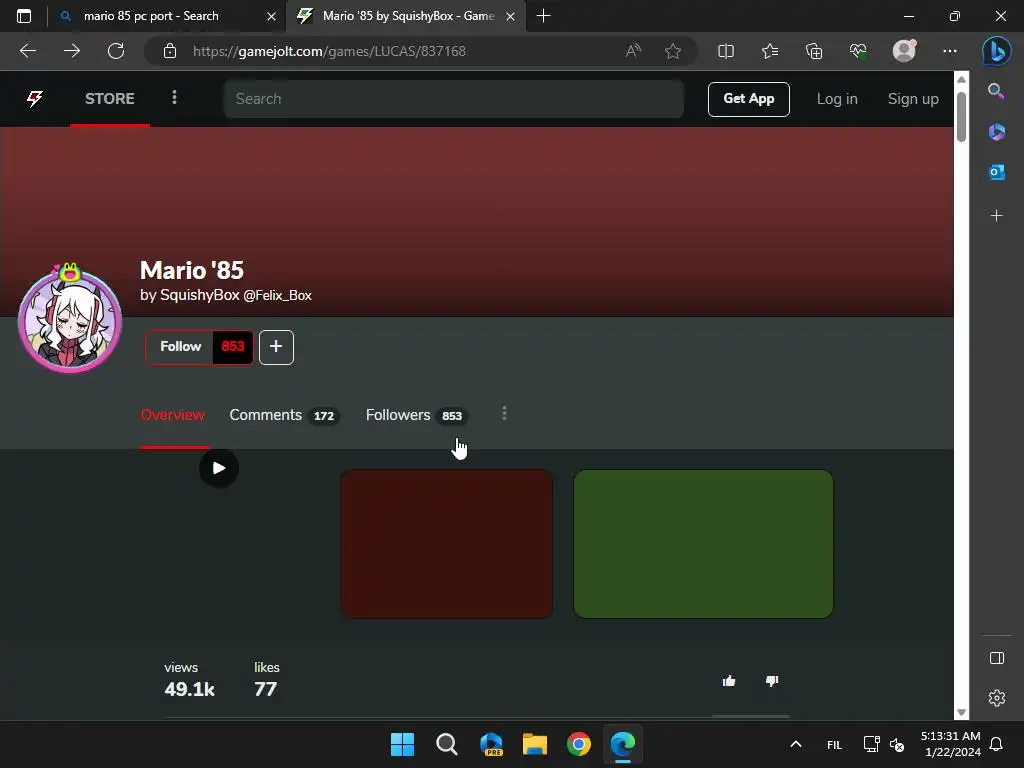Click the Game Jolt lightning logo
This screenshot has height=768, width=1024.
pos(35,99)
